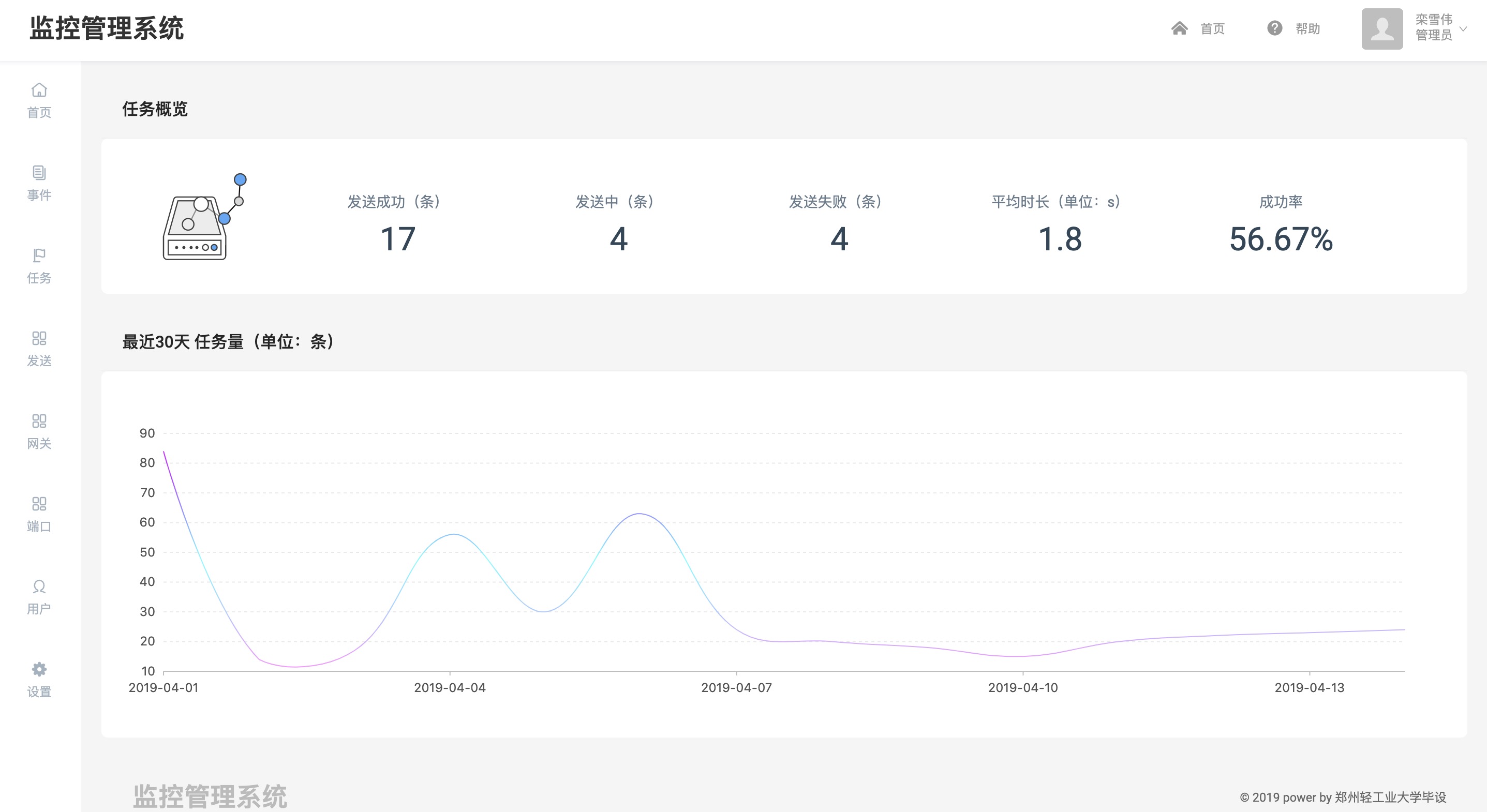Open the 事件 events sidebar icon
The width and height of the screenshot is (1487, 812).
pyautogui.click(x=39, y=173)
